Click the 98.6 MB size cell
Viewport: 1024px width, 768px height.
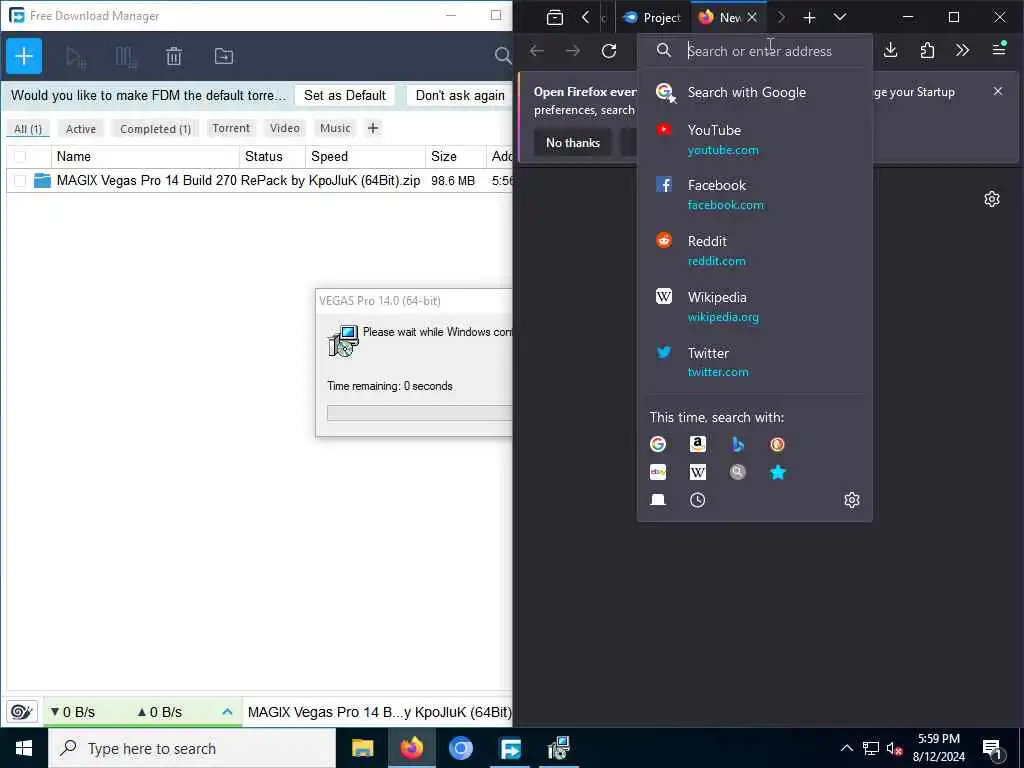(453, 181)
